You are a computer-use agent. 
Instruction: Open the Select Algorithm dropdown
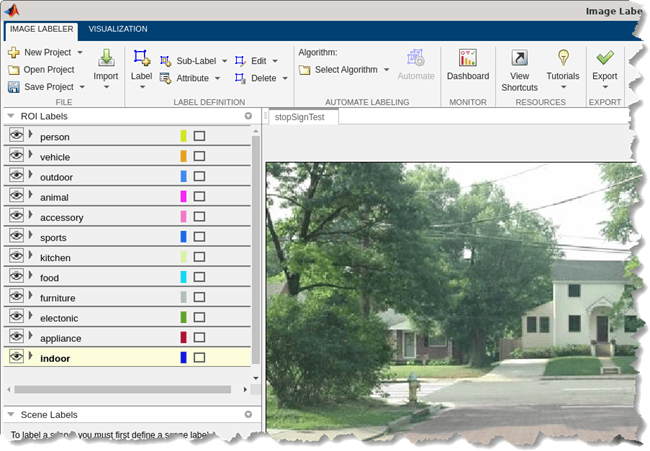click(344, 70)
